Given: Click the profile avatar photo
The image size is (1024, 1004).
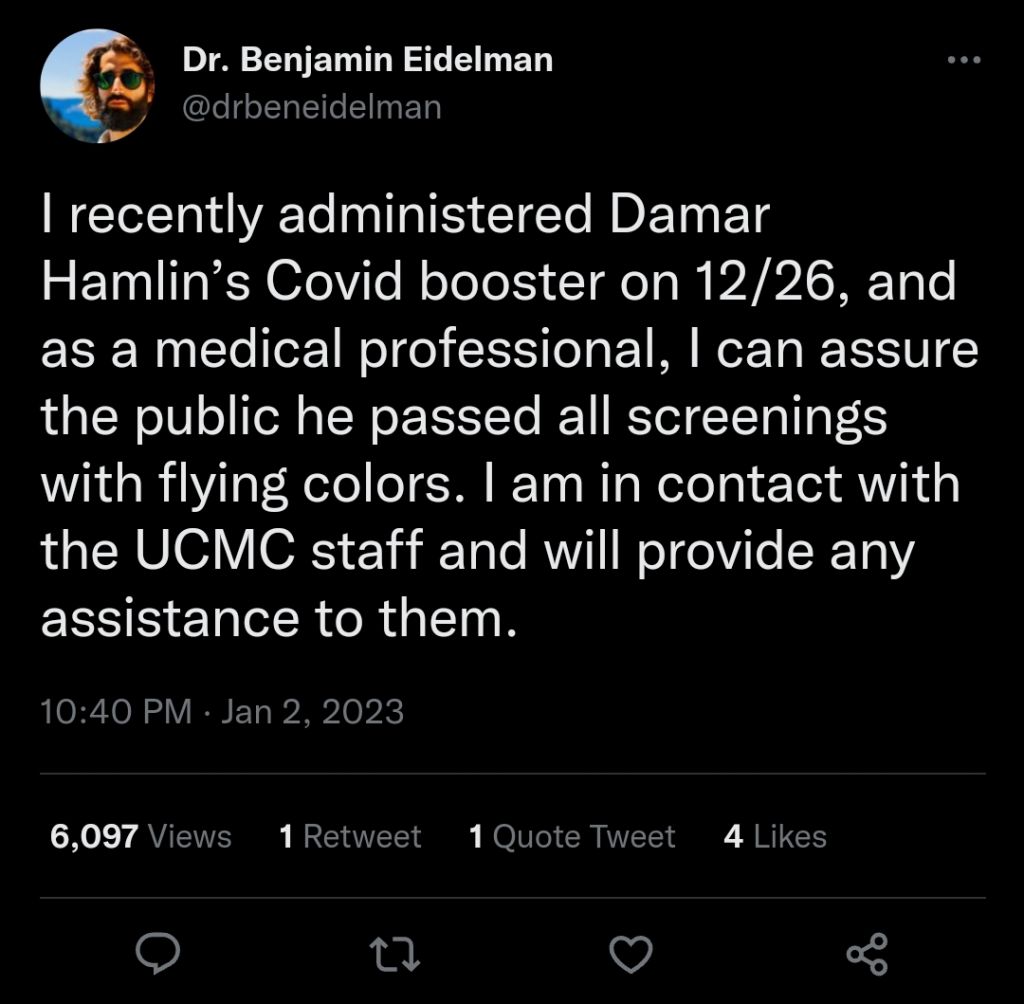Looking at the screenshot, I should [97, 85].
